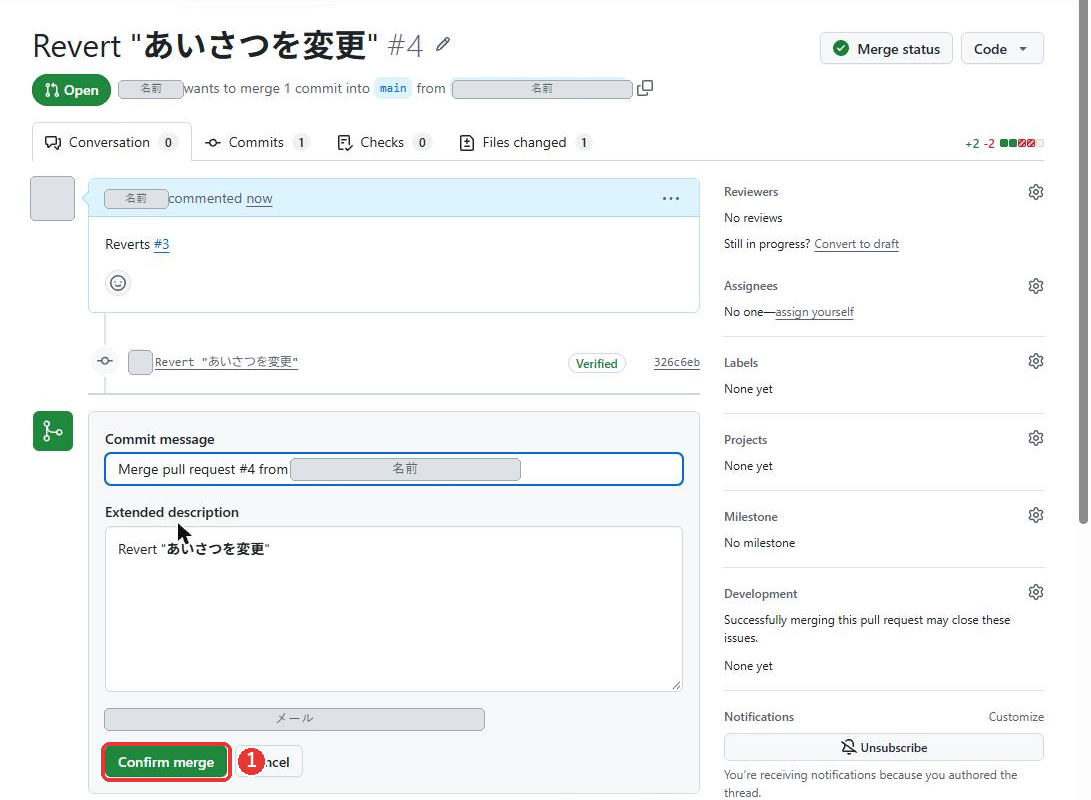This screenshot has width=1091, height=800.
Task: Click the Open status badge
Action: point(72,90)
